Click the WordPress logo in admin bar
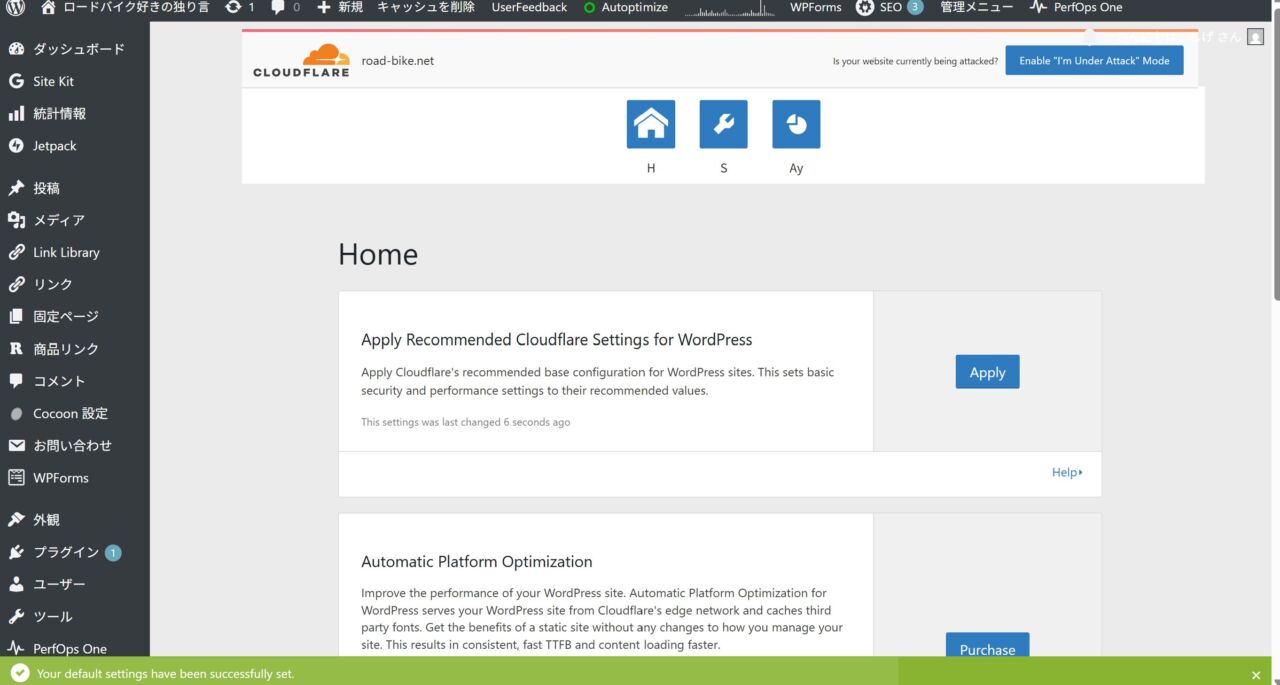 pyautogui.click(x=15, y=8)
